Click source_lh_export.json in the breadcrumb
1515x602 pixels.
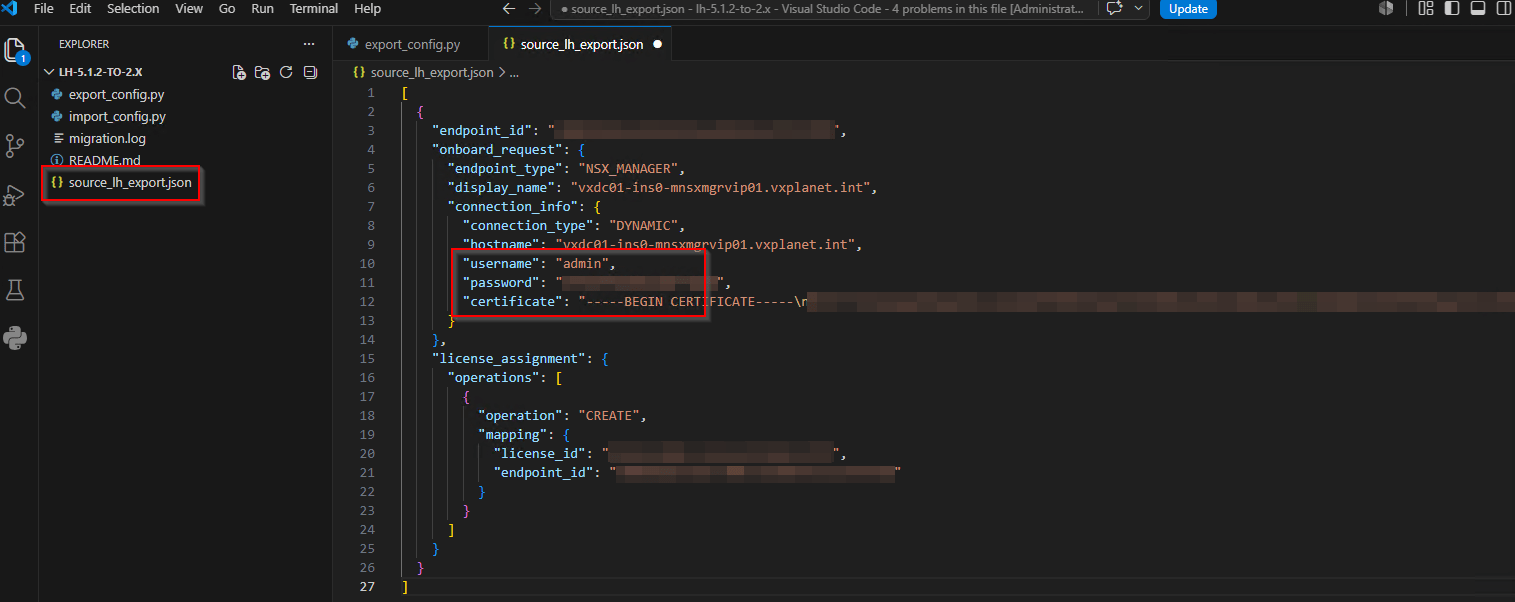(x=431, y=73)
